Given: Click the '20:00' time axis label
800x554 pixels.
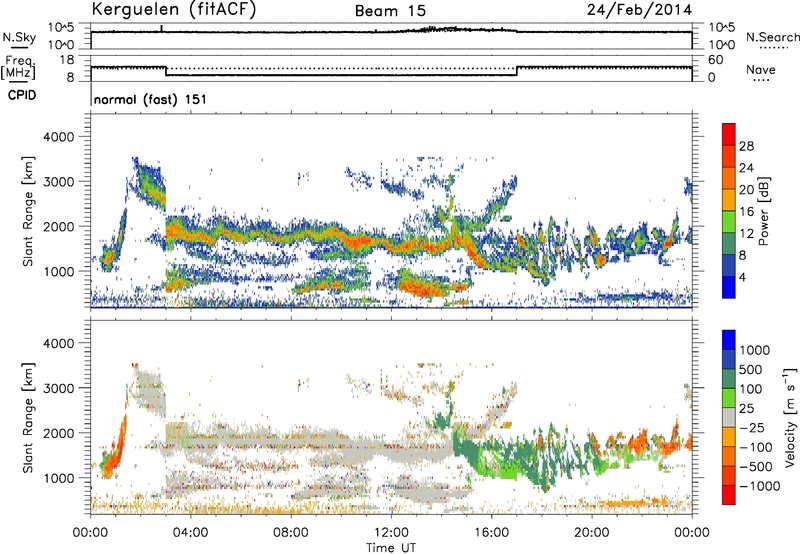Looking at the screenshot, I should coord(591,533).
